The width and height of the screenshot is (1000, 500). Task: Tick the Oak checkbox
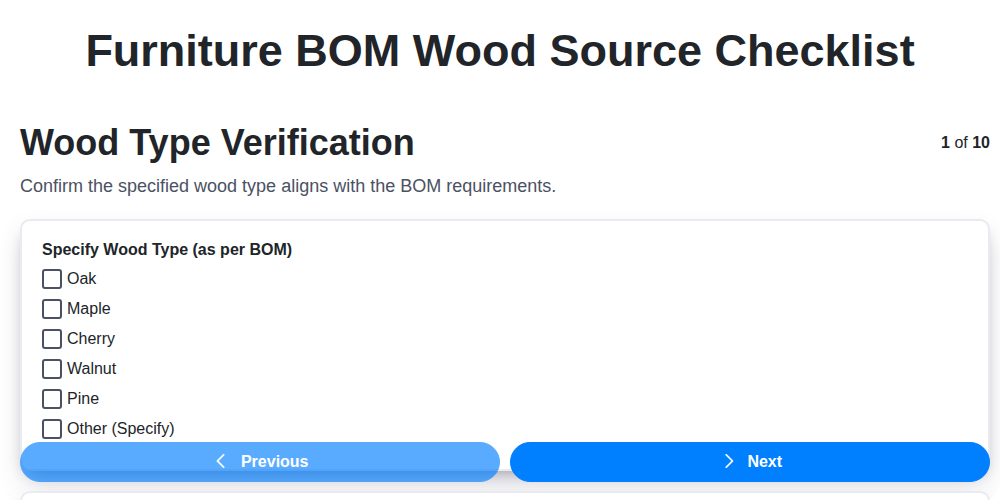coord(52,279)
